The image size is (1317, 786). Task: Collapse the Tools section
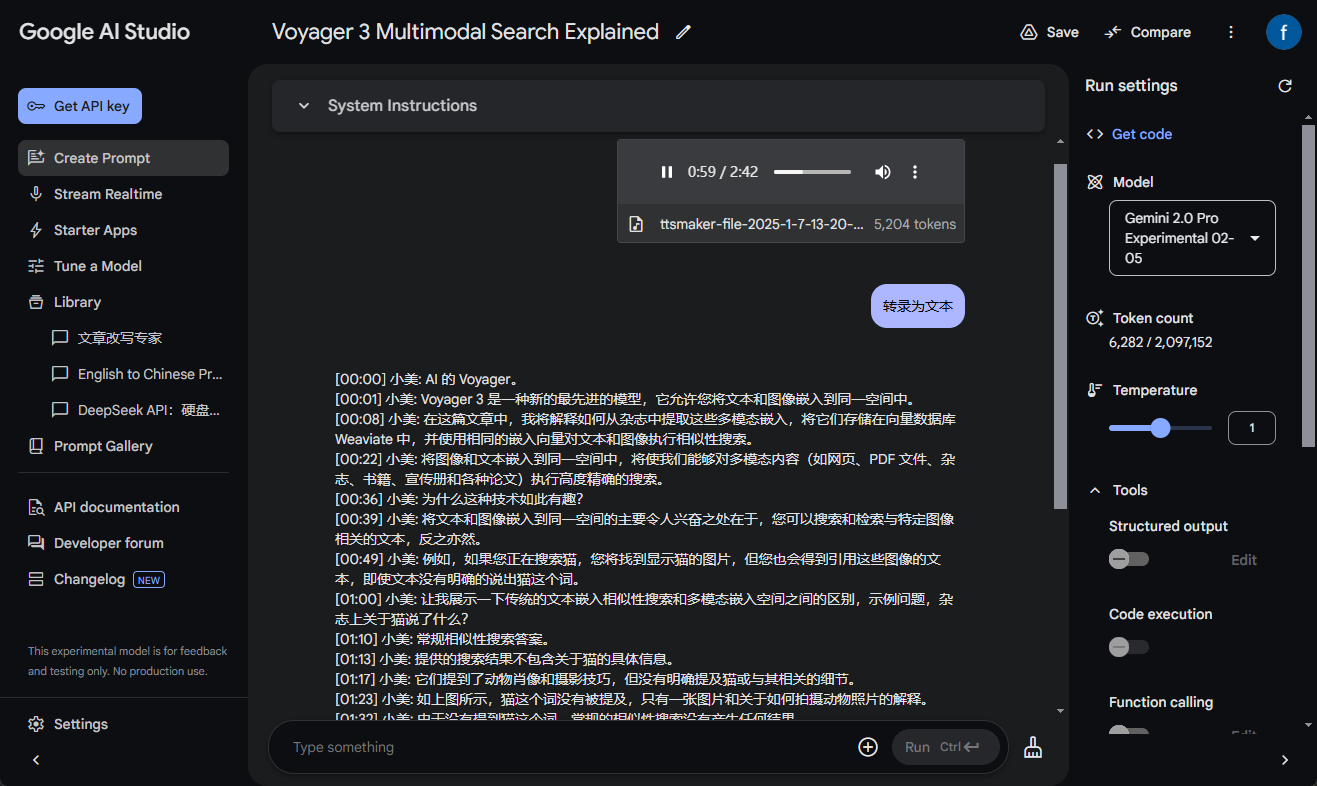point(1095,490)
